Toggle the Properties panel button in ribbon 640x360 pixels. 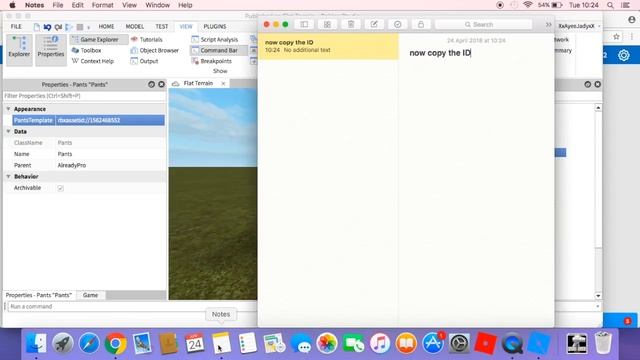51,50
